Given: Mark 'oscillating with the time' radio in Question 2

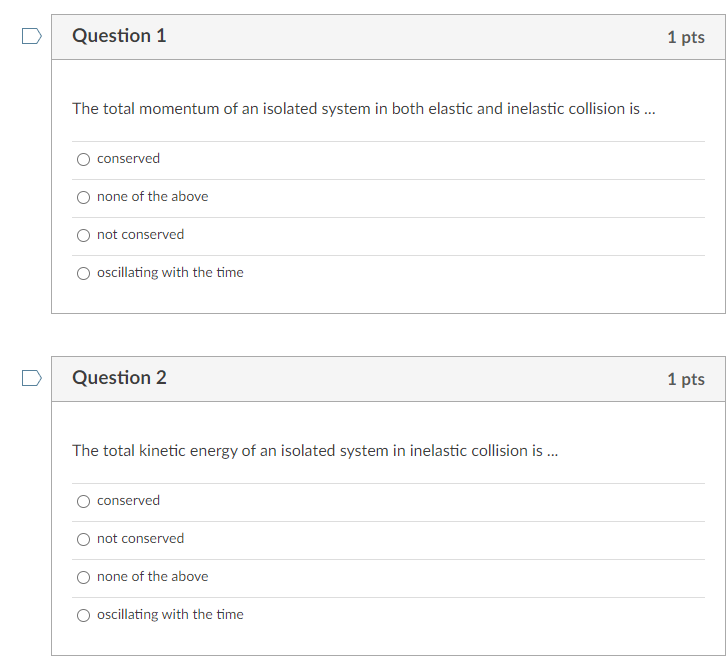Looking at the screenshot, I should (x=84, y=615).
